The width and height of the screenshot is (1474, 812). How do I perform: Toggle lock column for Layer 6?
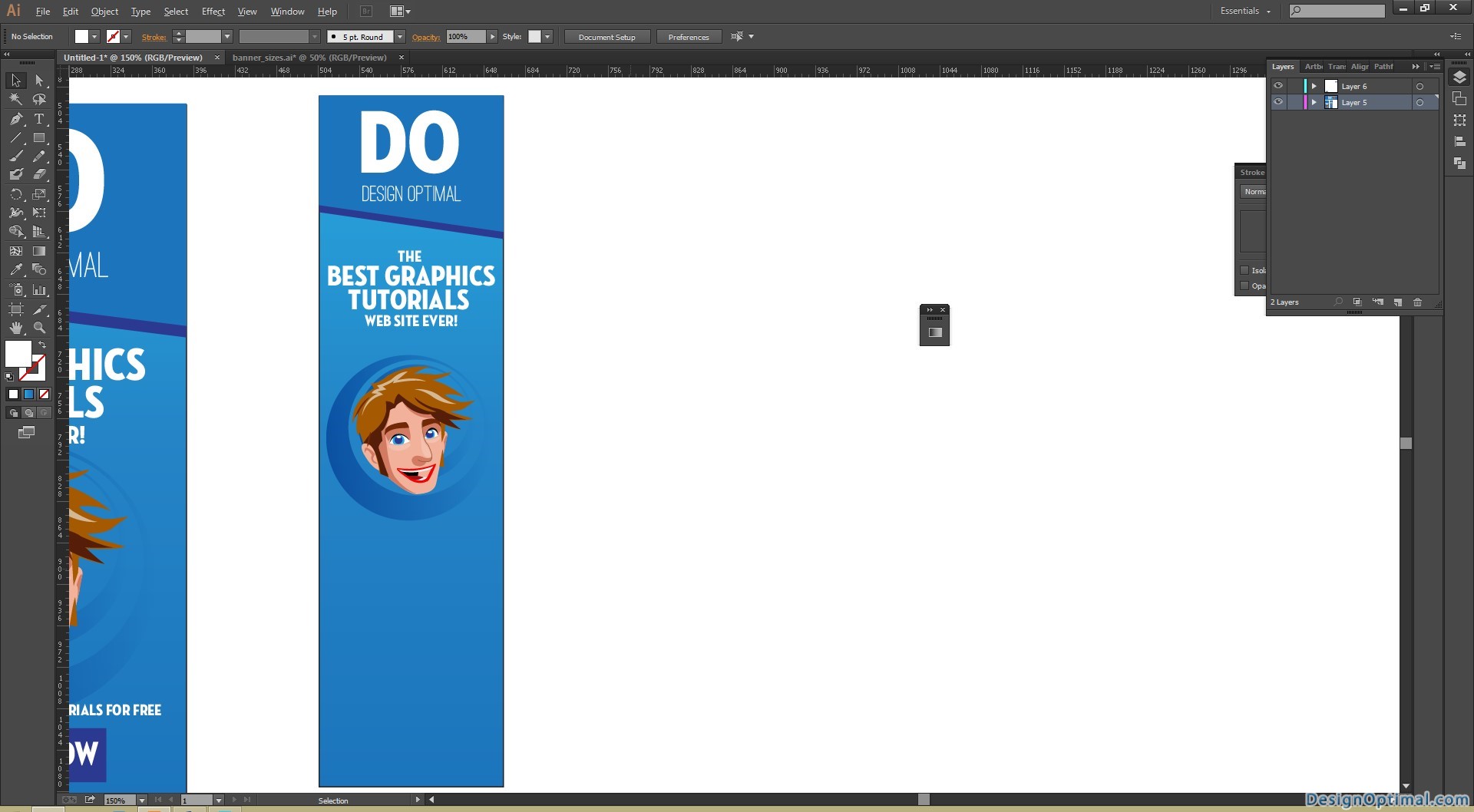(1294, 86)
